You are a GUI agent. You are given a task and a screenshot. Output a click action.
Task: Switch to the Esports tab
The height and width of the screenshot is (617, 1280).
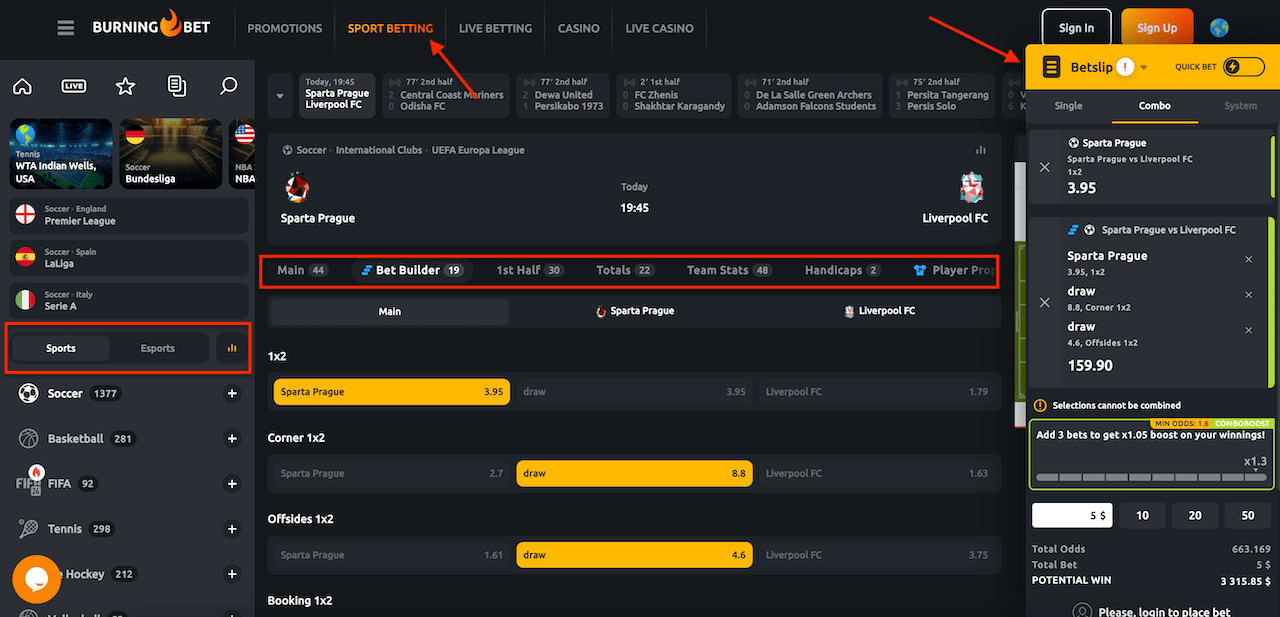(158, 348)
